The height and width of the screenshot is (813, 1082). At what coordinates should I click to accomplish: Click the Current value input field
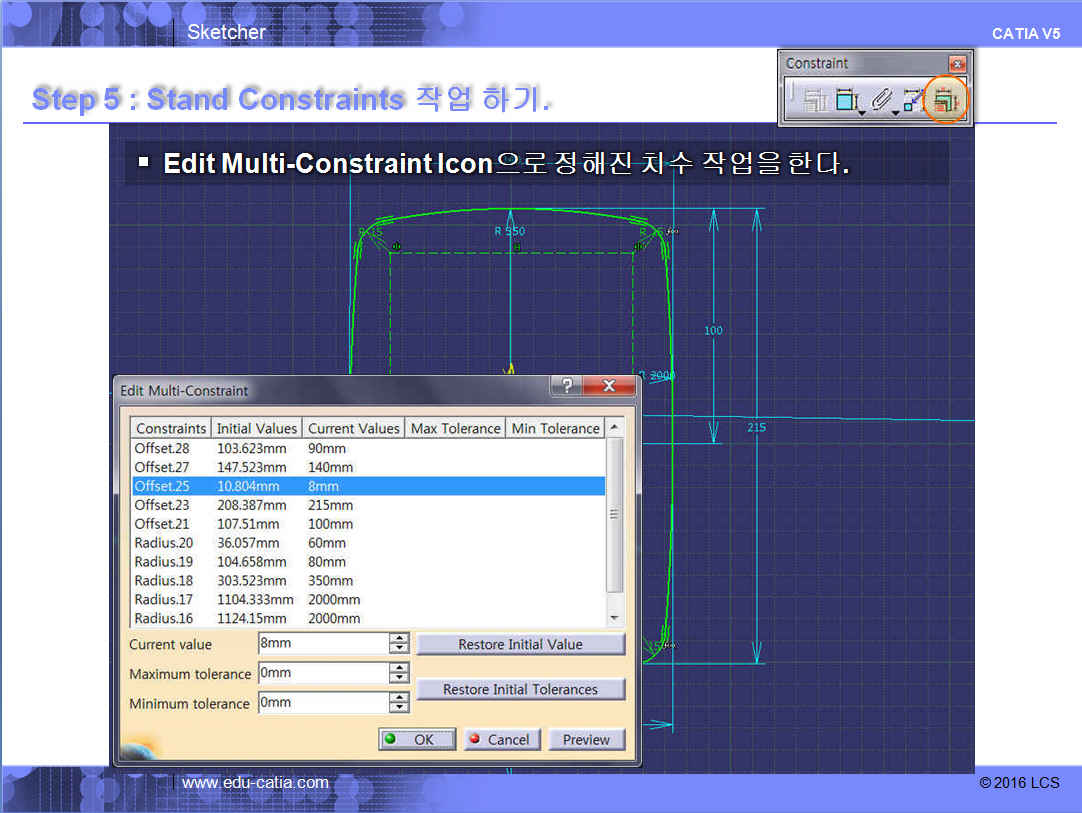coord(322,643)
